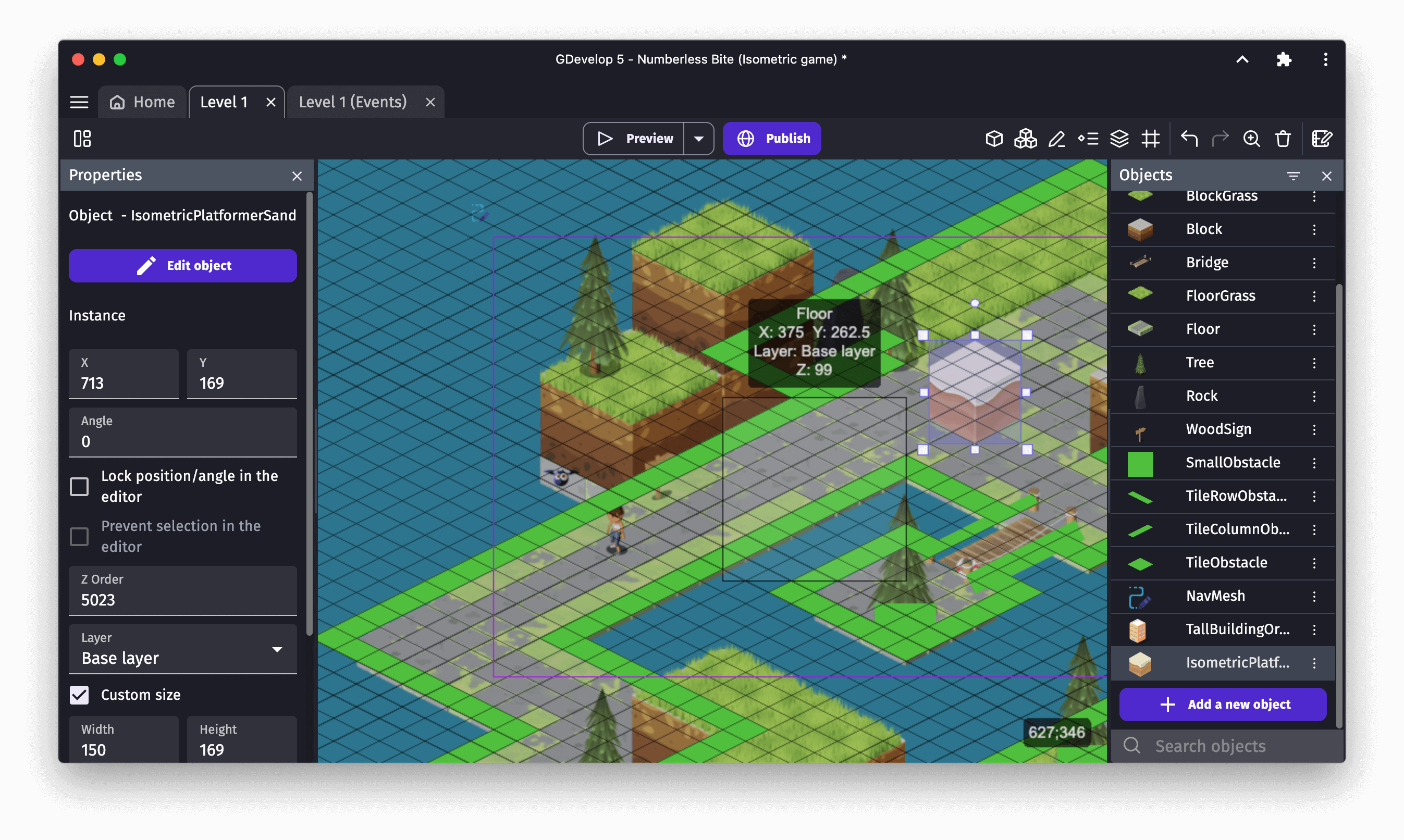Click Edit object button

pos(183,265)
